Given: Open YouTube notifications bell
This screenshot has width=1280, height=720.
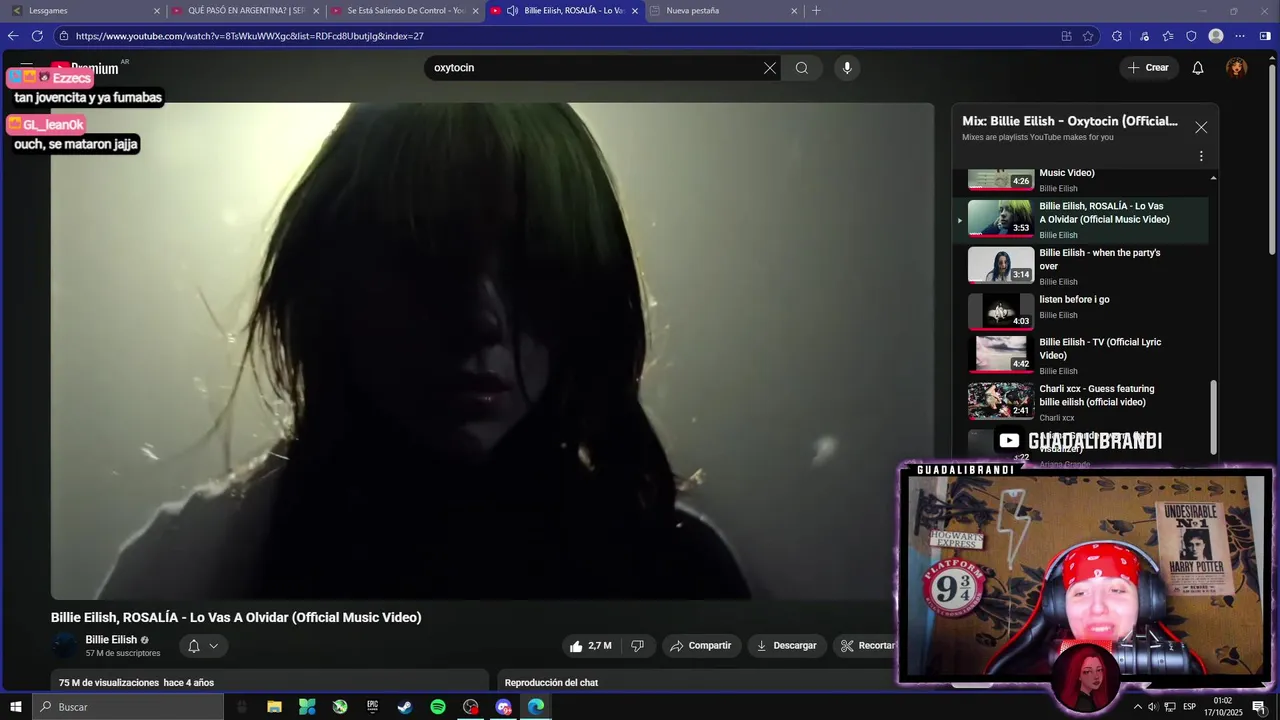Looking at the screenshot, I should pos(1198,68).
